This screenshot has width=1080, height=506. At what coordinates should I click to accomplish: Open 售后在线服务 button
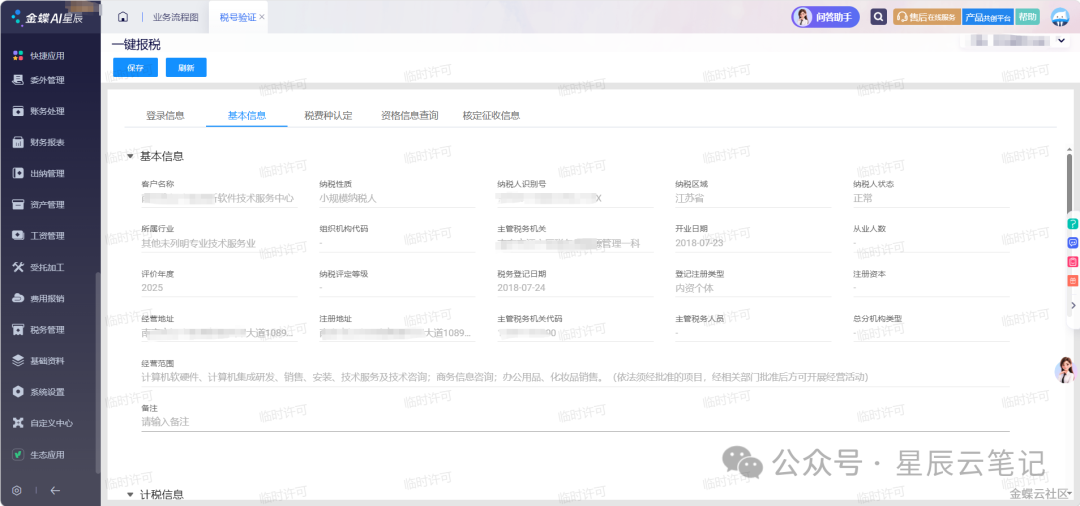(926, 17)
